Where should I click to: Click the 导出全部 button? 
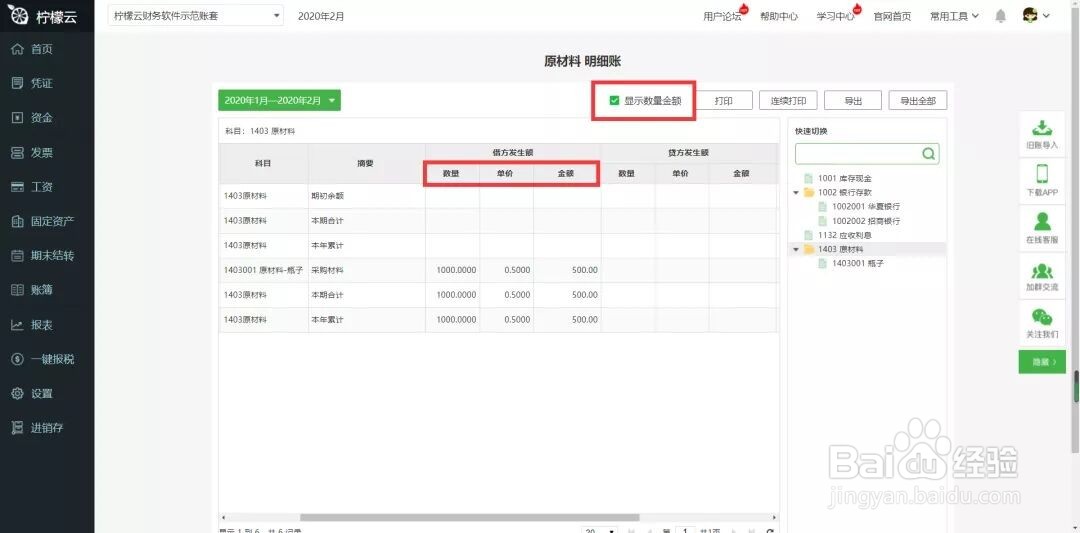(x=917, y=101)
